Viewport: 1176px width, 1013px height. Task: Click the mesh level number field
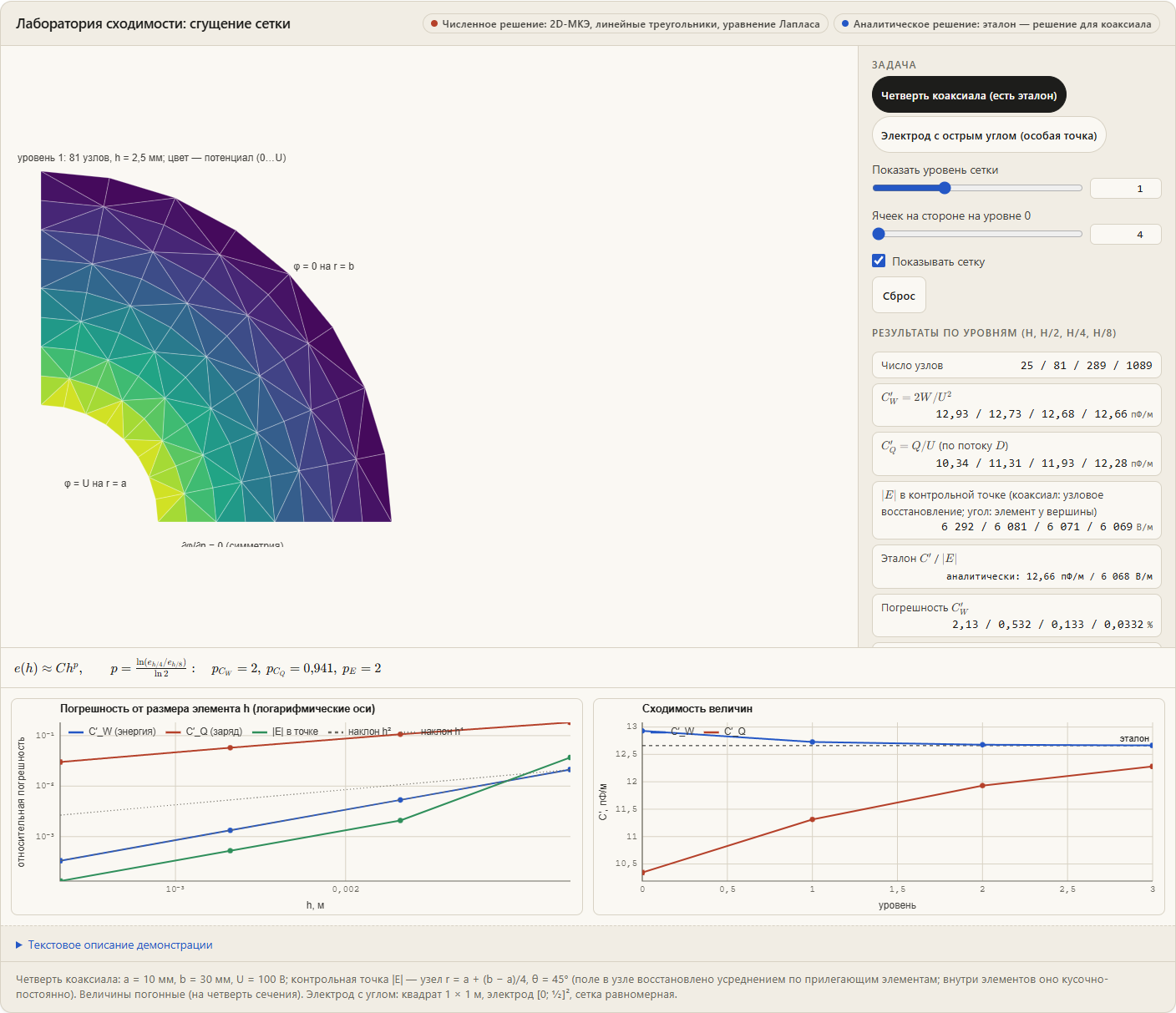(1125, 188)
